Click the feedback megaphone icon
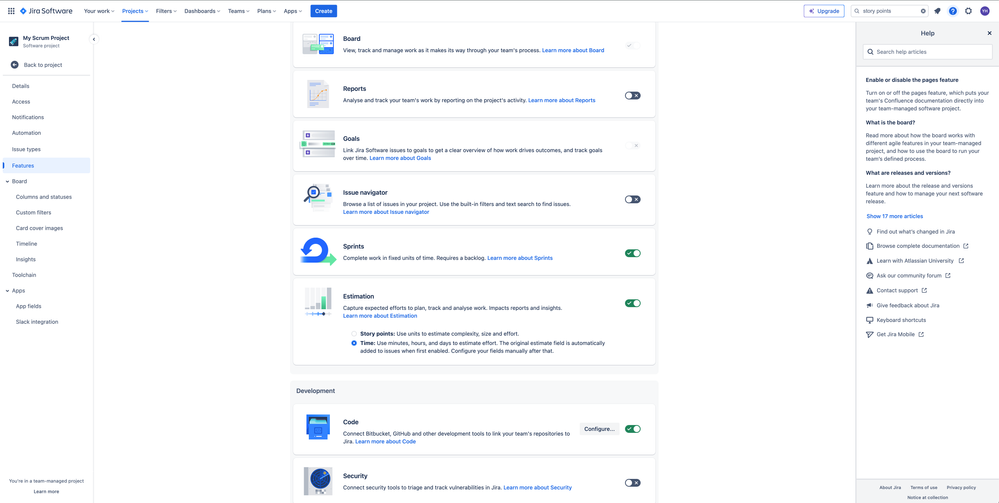The width and height of the screenshot is (999, 503). point(870,305)
